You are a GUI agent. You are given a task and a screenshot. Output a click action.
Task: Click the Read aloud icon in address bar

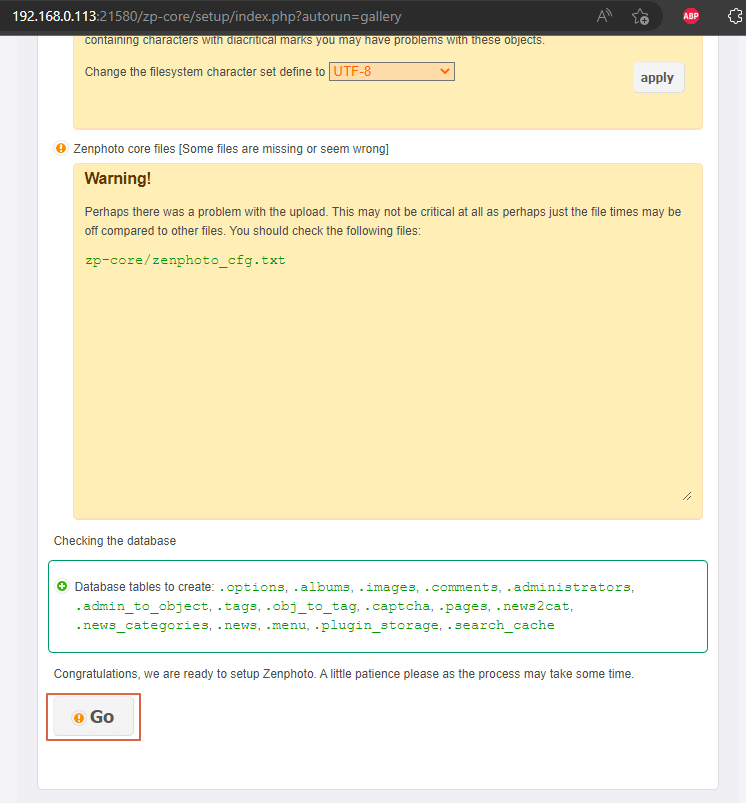click(604, 16)
